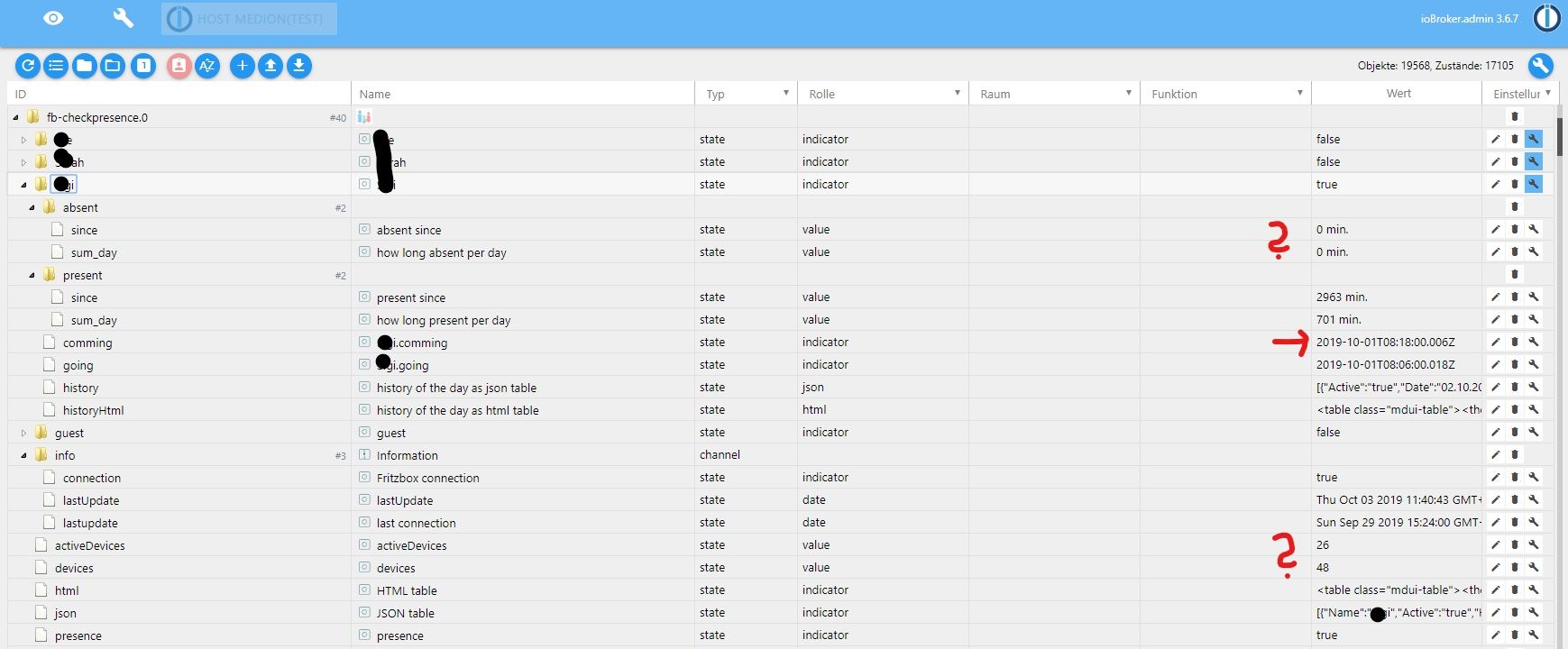Toggle expert mode red badge icon
The image size is (1568, 649).
pyautogui.click(x=179, y=66)
